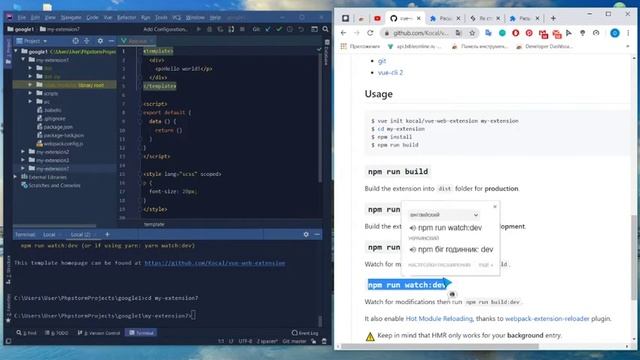Toggle tool window bars icon in PhpStorm
This screenshot has width=640, height=360.
point(8,341)
